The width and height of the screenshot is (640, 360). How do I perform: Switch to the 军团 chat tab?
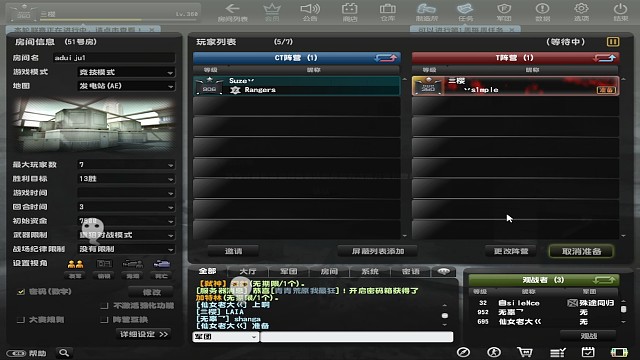point(289,271)
